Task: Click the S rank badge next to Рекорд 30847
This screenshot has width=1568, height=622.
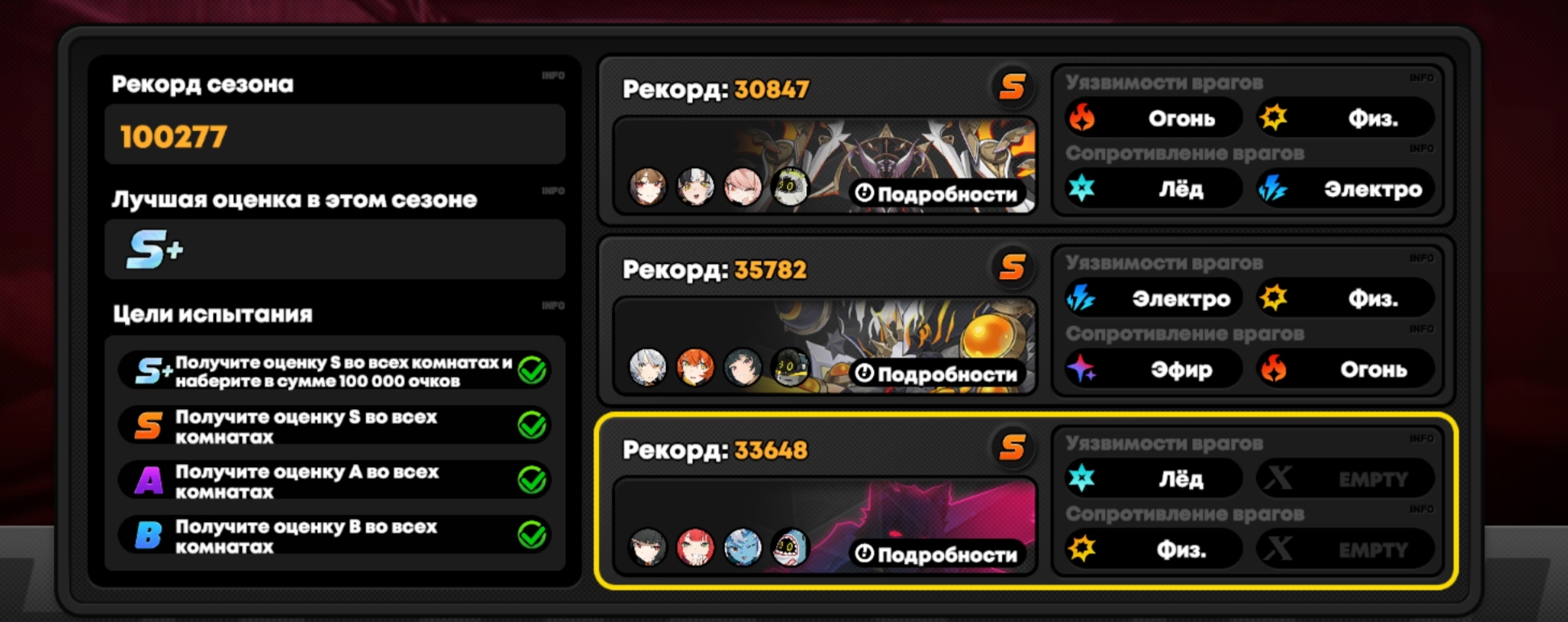Action: click(x=1013, y=86)
